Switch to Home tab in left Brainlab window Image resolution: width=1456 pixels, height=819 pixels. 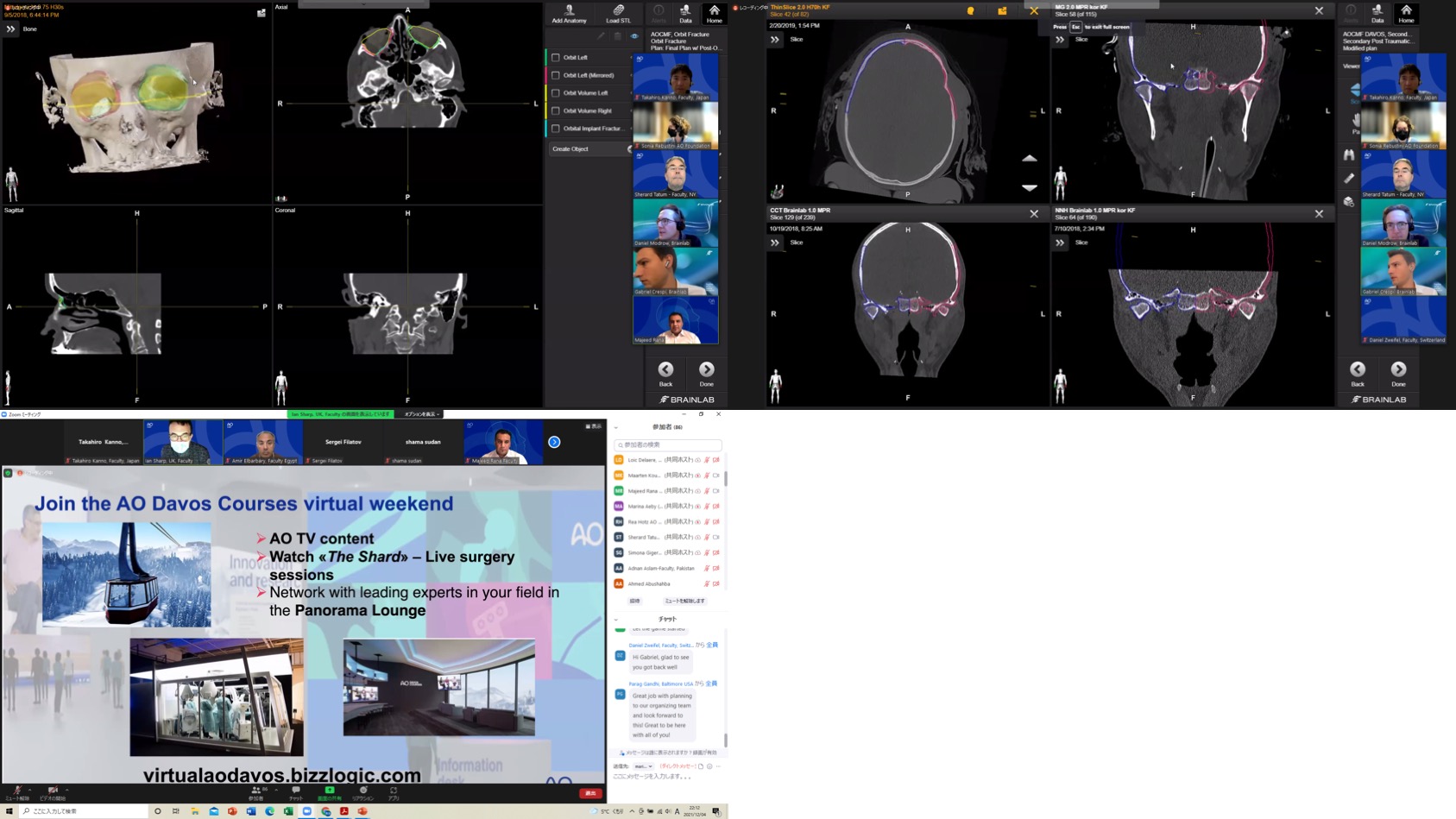point(714,13)
